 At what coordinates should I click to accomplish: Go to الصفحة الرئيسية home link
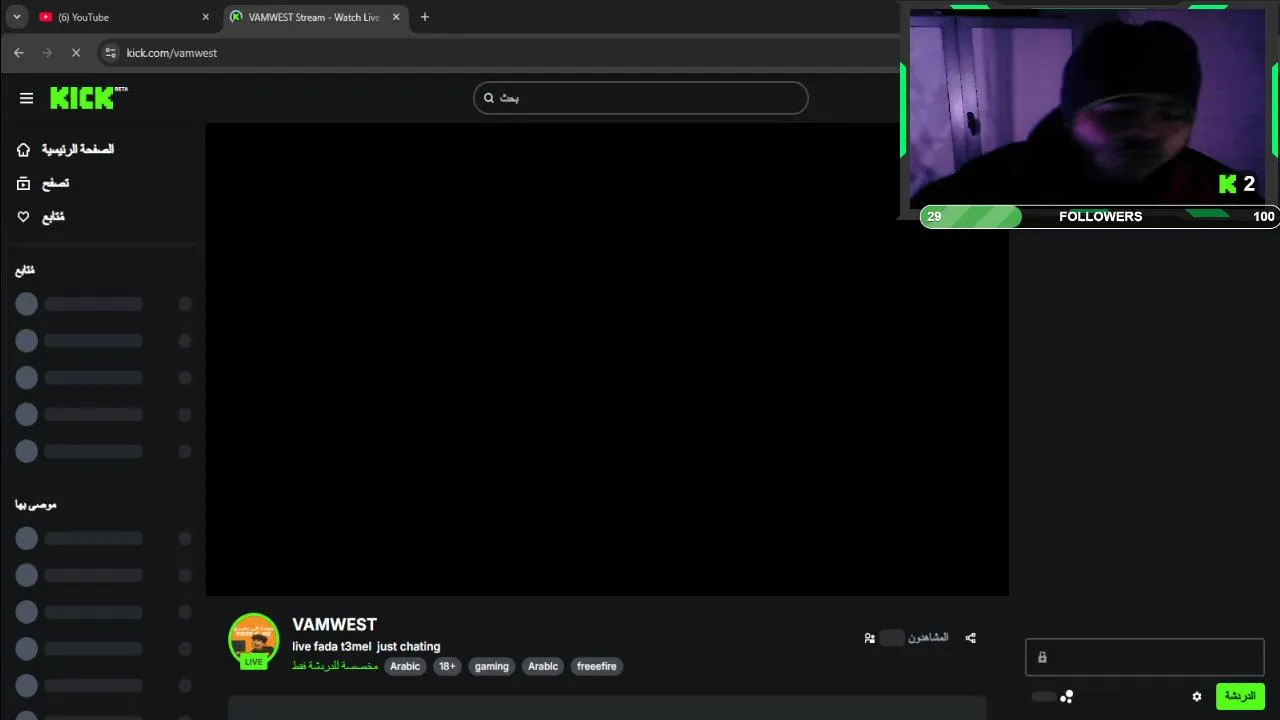[78, 149]
